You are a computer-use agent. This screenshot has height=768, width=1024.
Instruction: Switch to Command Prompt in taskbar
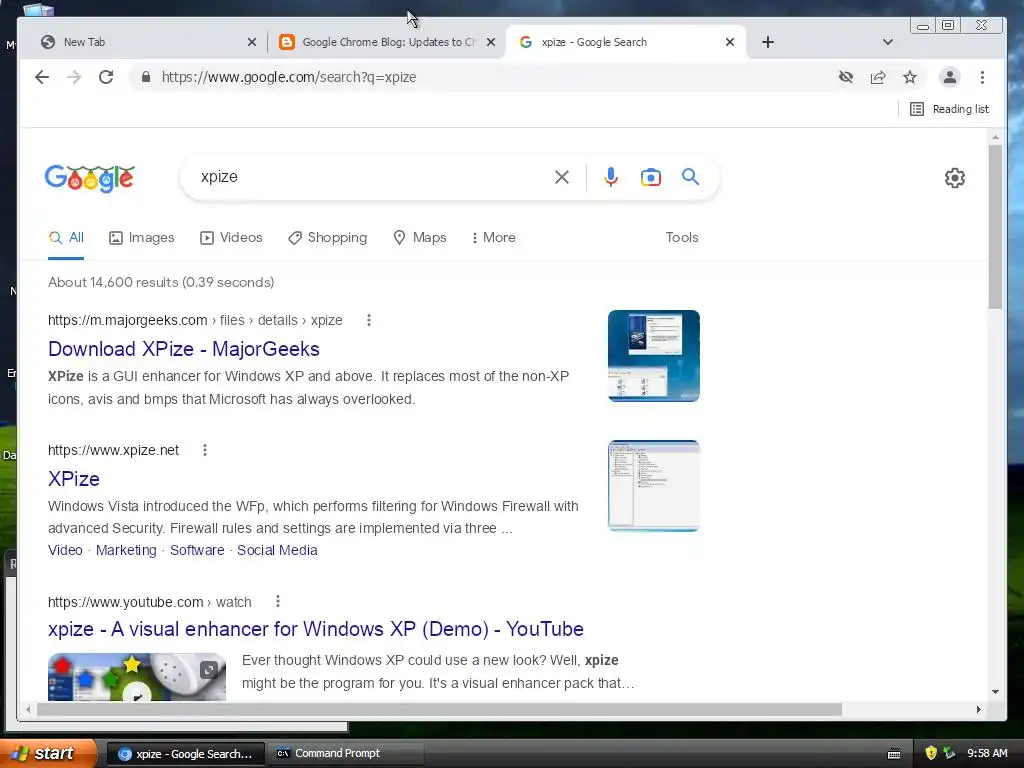point(346,754)
